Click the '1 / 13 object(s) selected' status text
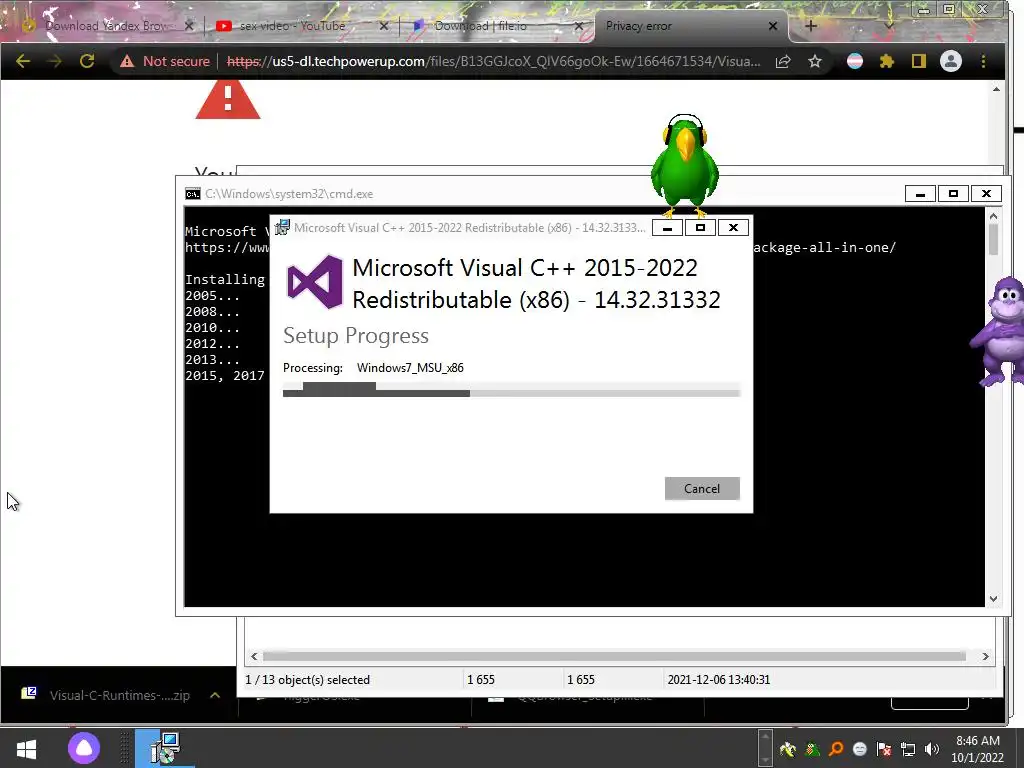 (x=308, y=680)
